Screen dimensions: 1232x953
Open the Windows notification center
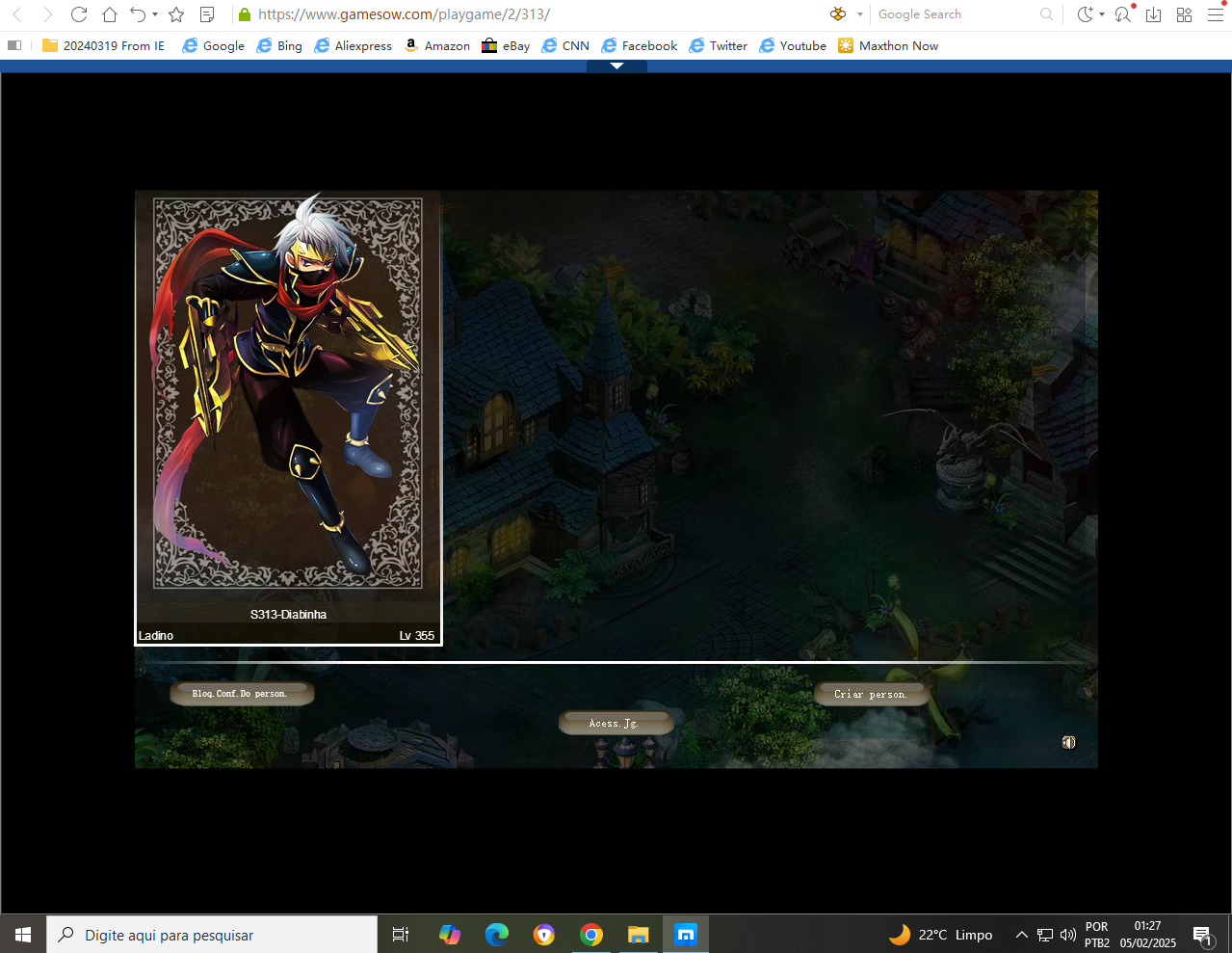click(1204, 935)
